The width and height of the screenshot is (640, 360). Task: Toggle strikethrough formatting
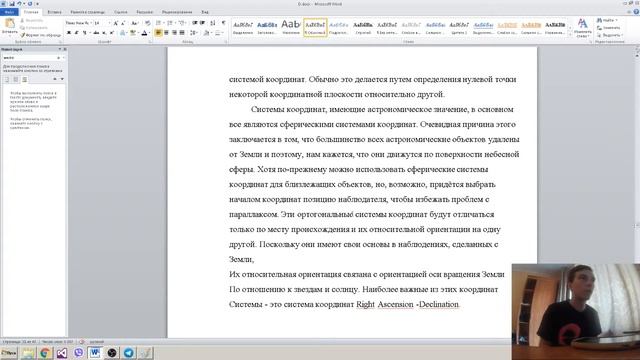click(96, 33)
